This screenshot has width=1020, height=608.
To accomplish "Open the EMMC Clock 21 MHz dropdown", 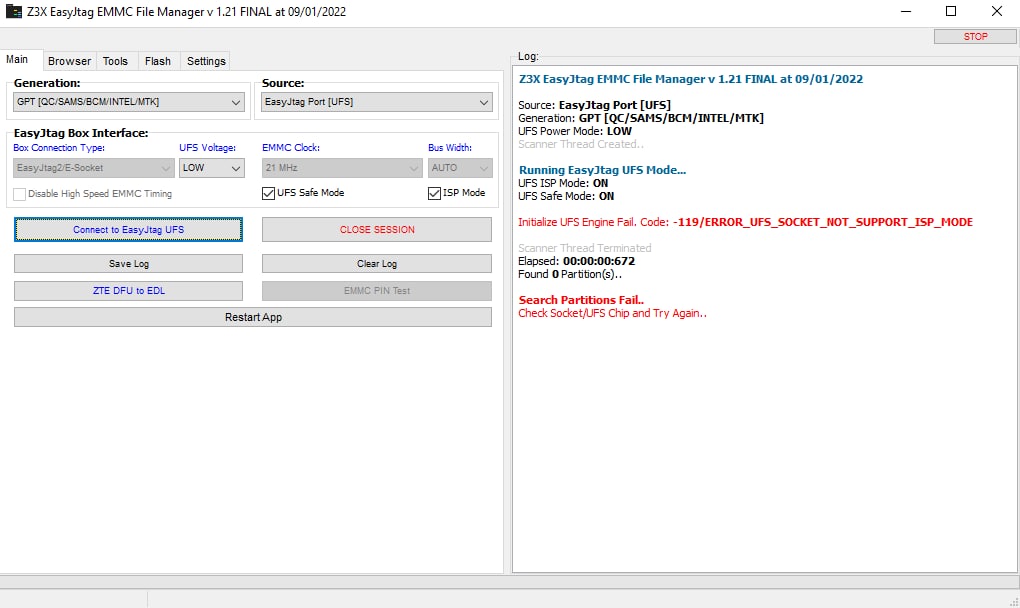I will [342, 168].
